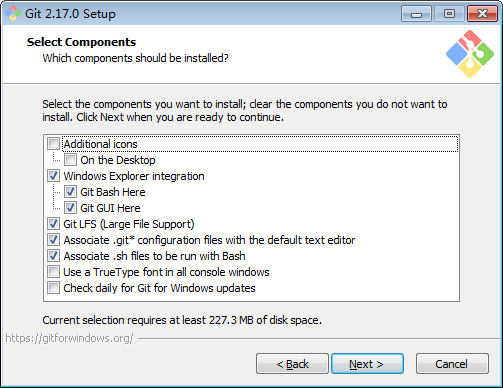Uncheck Associate .git* configuration files option
This screenshot has width=503, height=388.
click(53, 240)
